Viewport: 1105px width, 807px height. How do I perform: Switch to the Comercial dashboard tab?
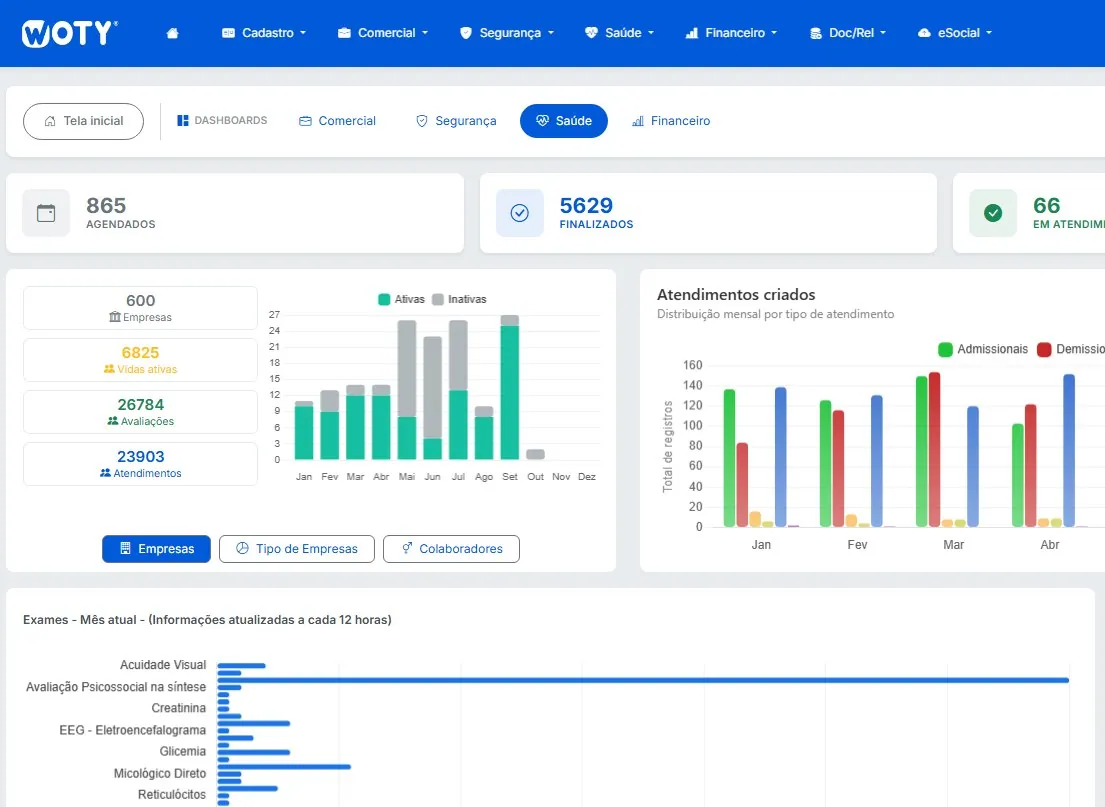point(338,121)
